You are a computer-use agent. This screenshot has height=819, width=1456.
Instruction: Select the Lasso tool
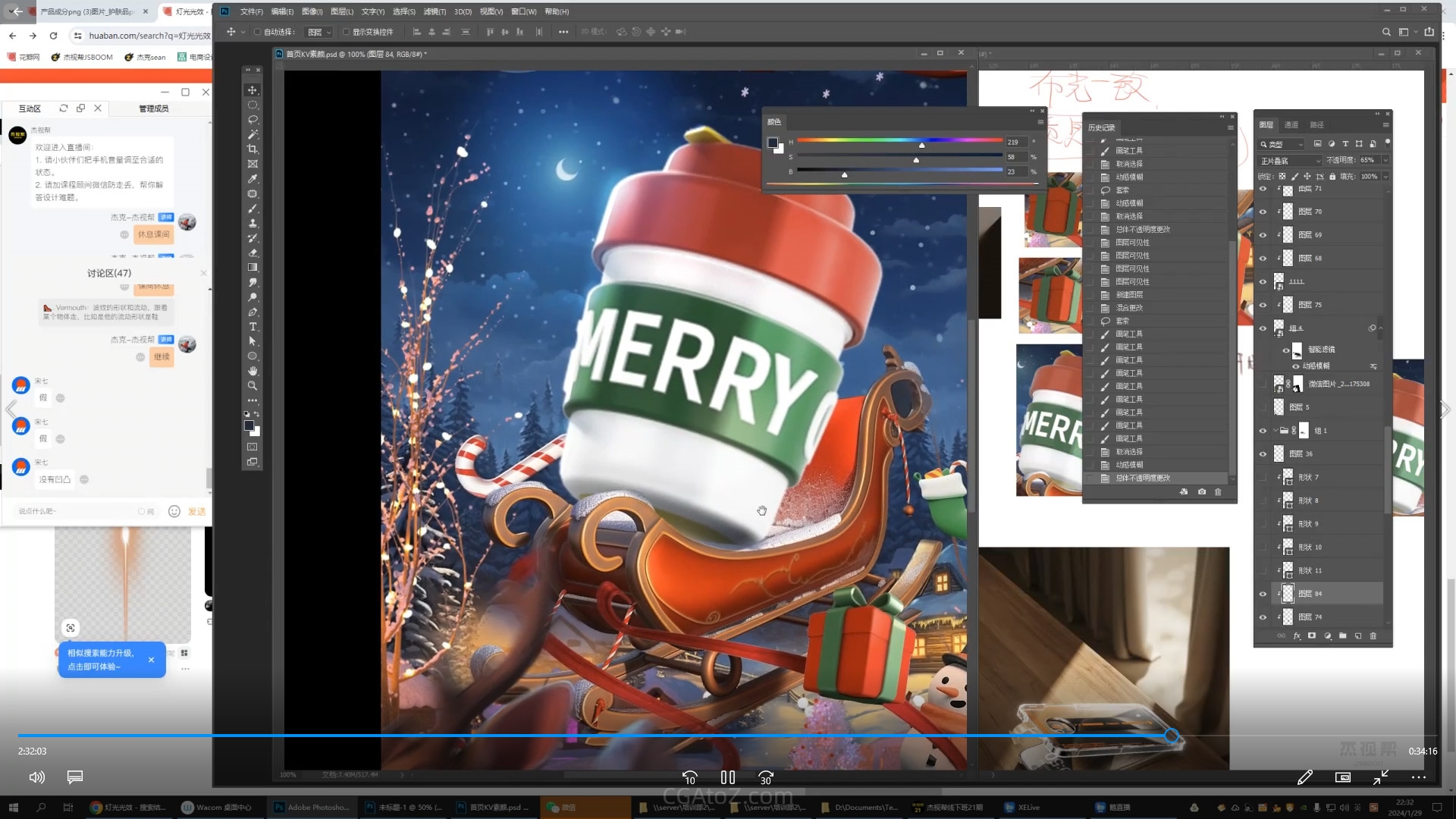pyautogui.click(x=253, y=120)
